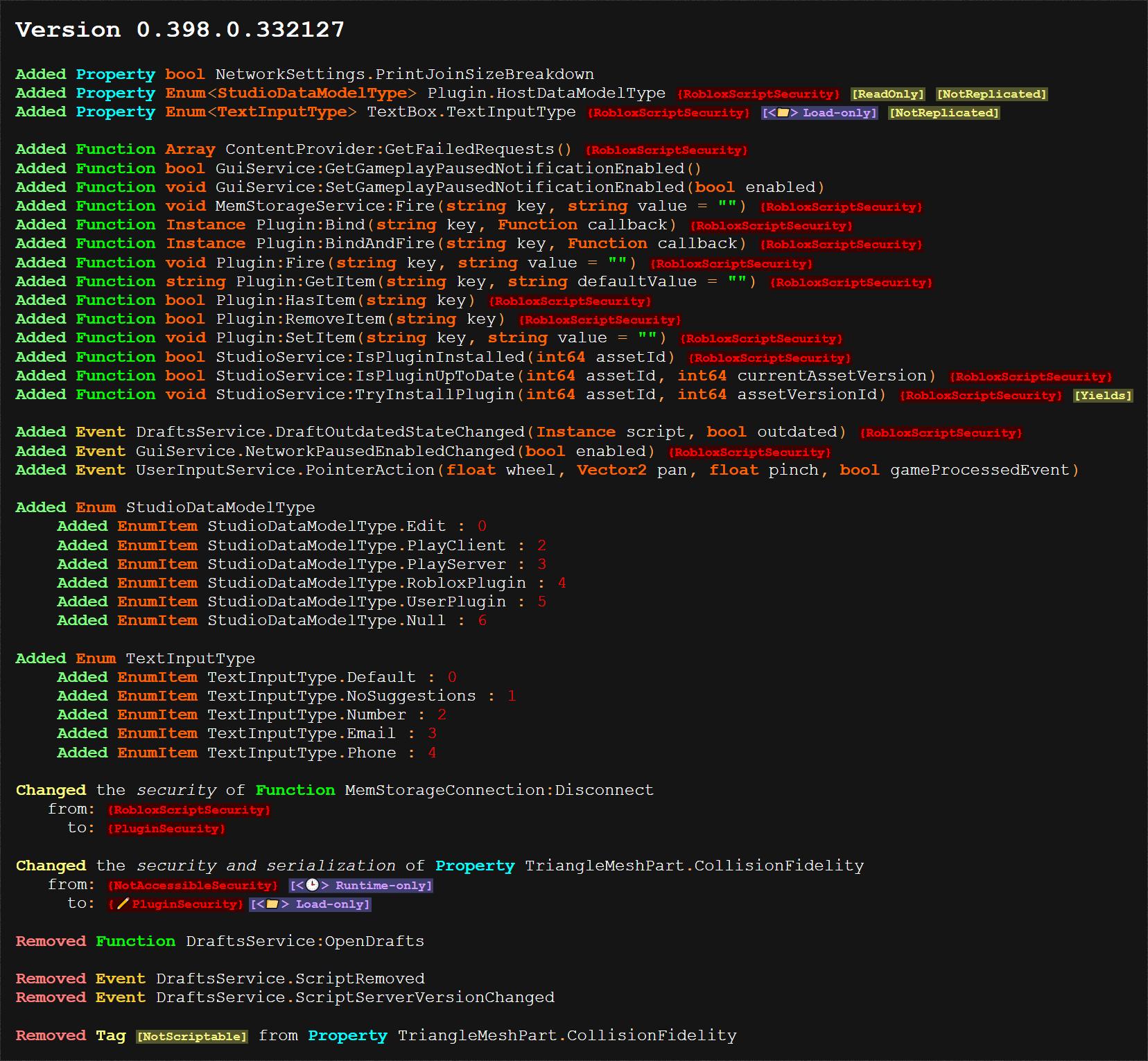Click TriangleMeshPart.CollisionFidelity in the Changed line
1148x1061 pixels.
[694, 866]
